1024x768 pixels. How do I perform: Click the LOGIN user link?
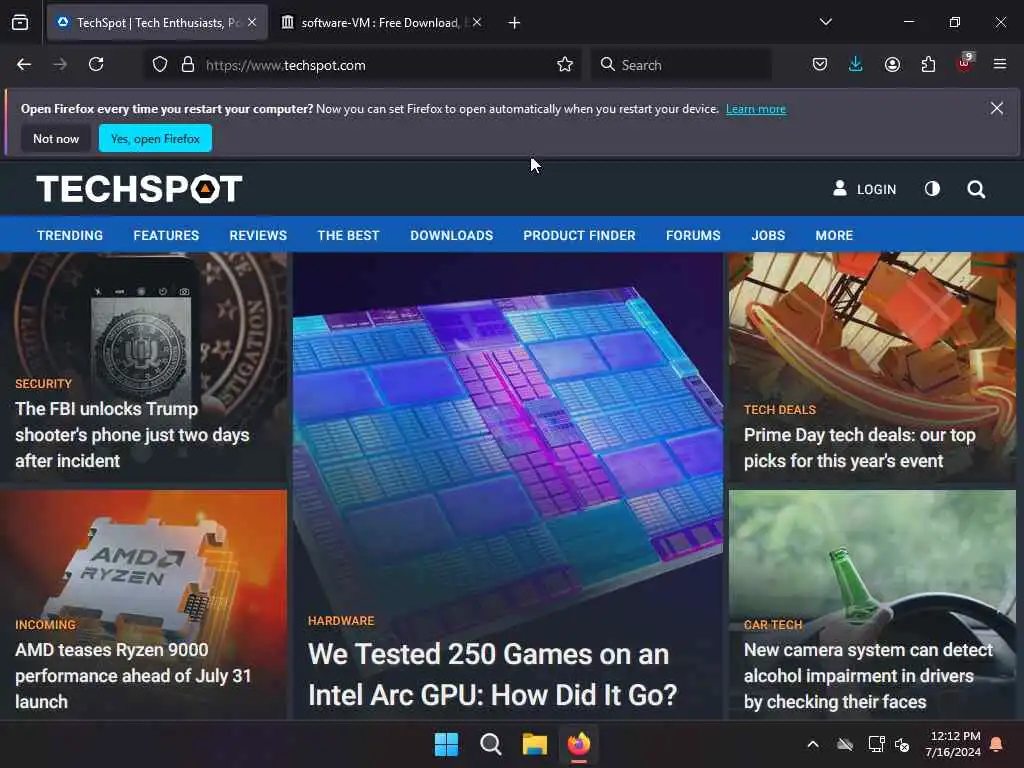point(865,189)
